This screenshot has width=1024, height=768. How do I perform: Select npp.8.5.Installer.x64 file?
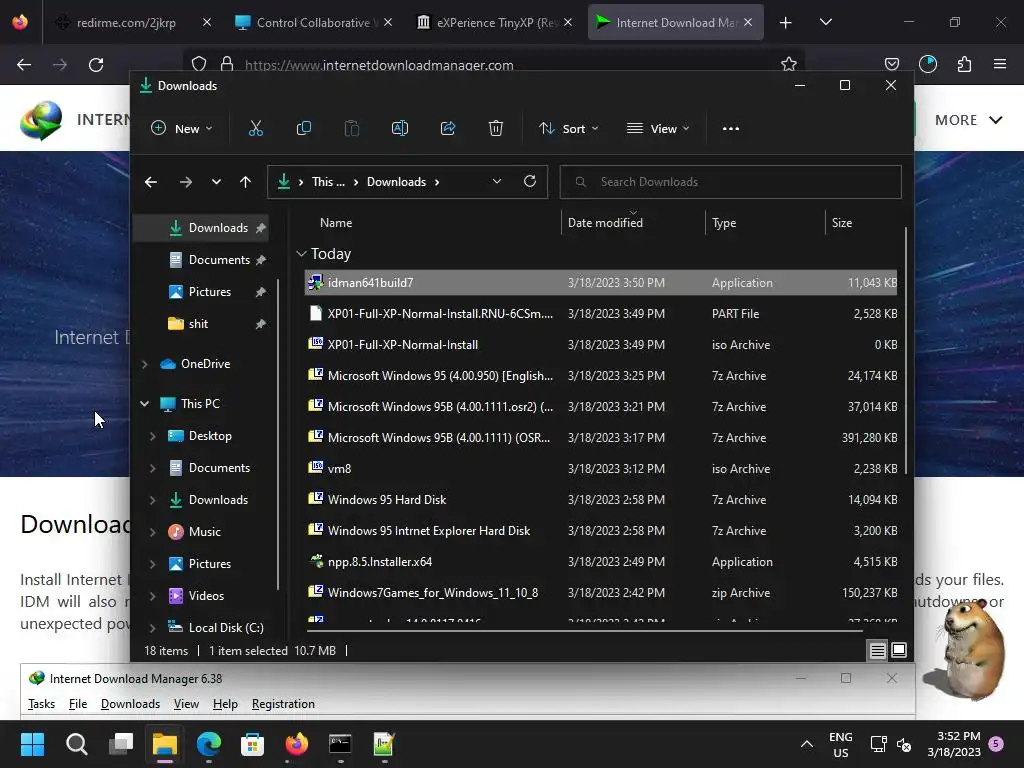tap(600, 562)
